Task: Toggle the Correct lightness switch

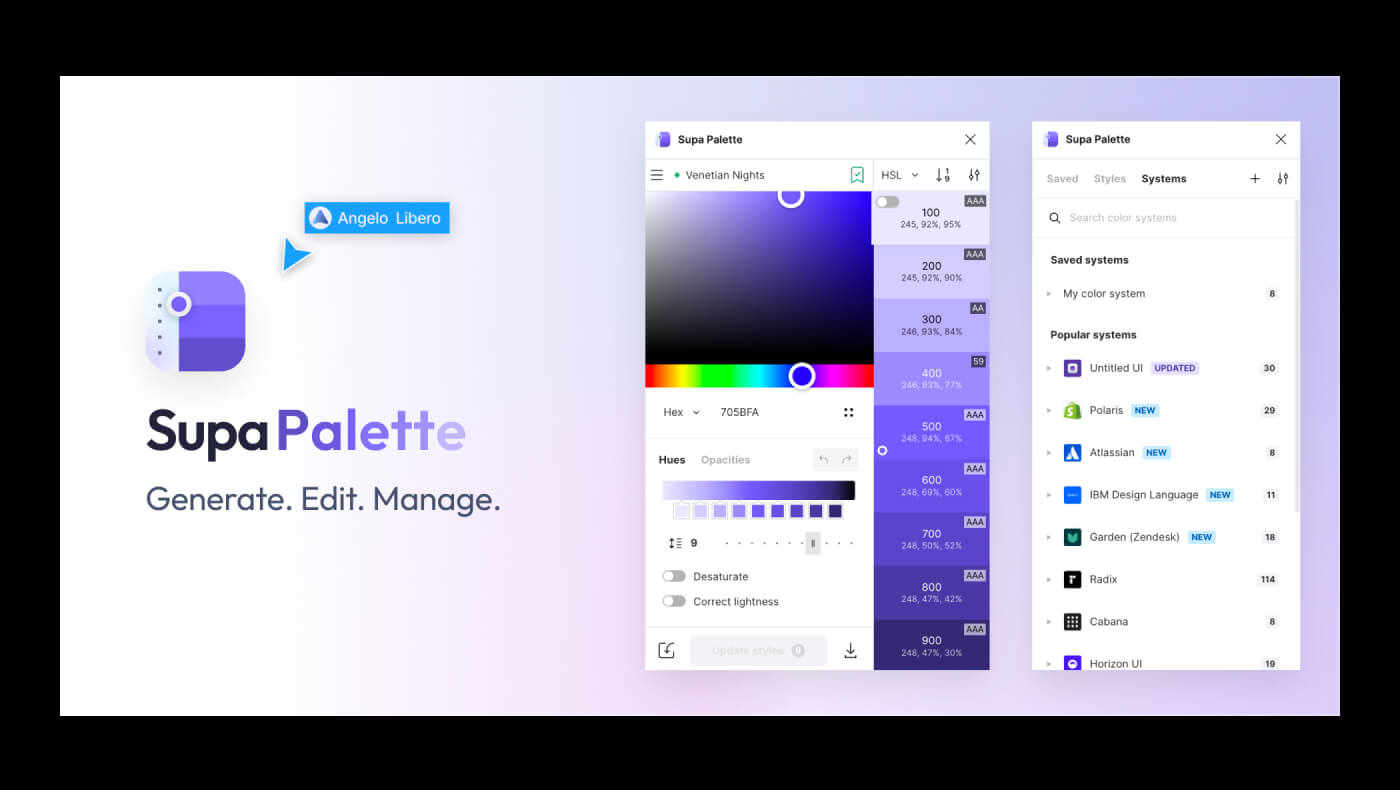Action: (674, 601)
